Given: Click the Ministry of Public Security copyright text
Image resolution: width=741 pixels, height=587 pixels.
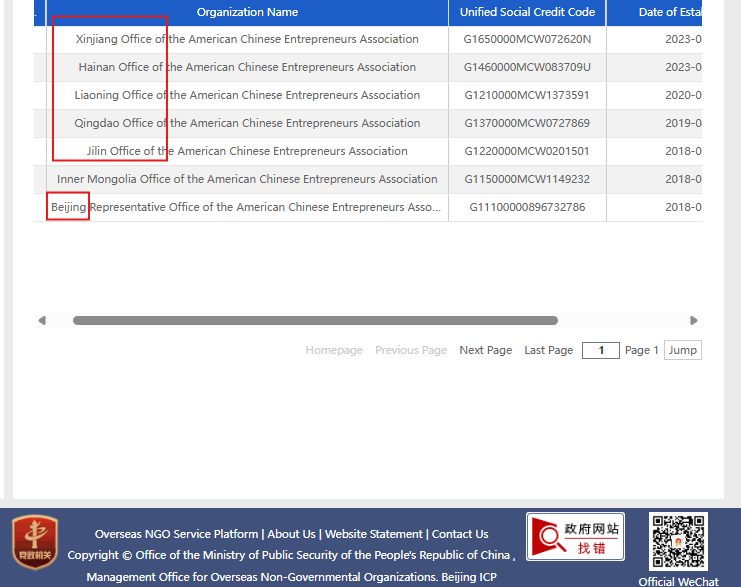Looking at the screenshot, I should [x=291, y=555].
